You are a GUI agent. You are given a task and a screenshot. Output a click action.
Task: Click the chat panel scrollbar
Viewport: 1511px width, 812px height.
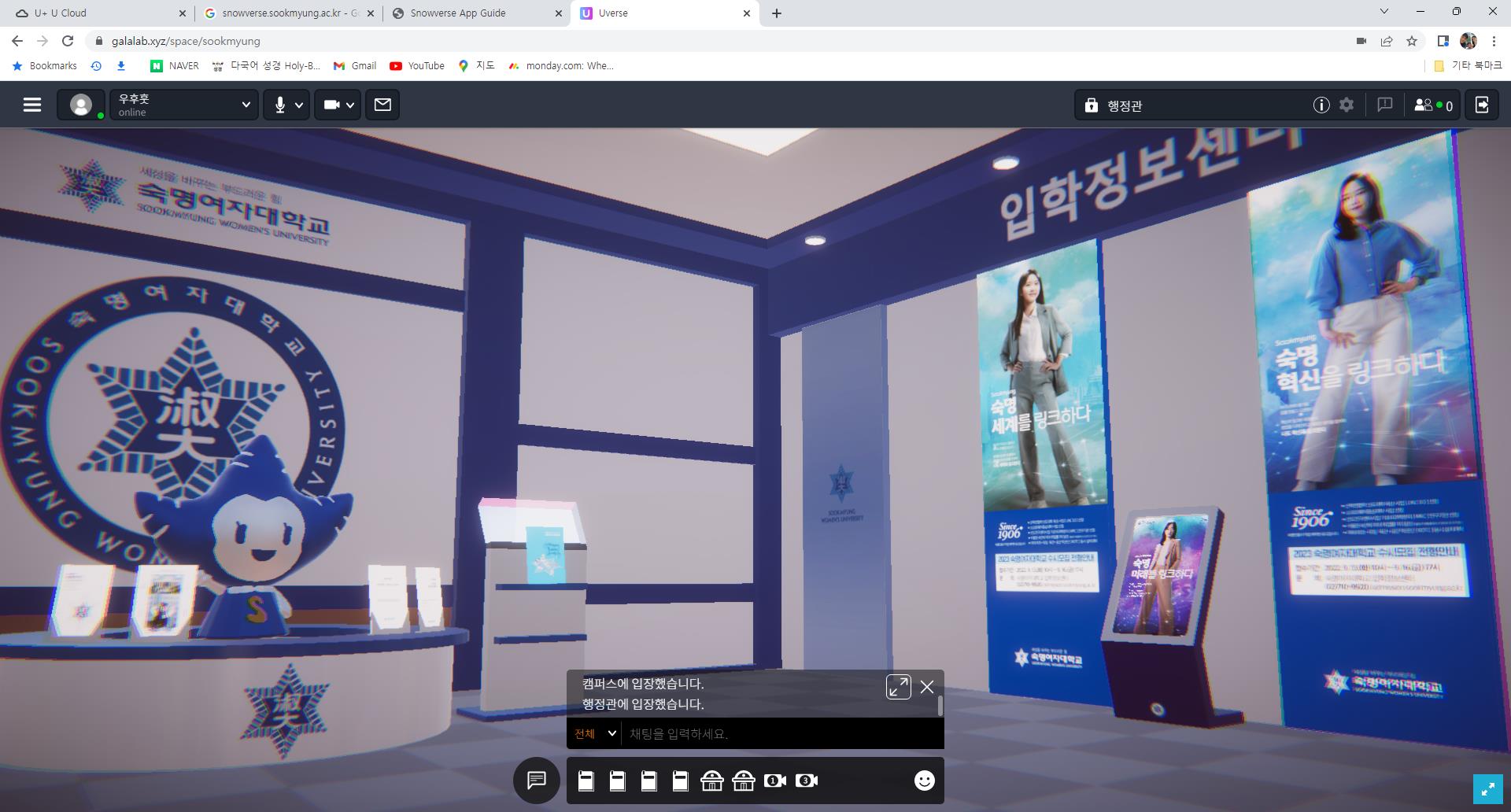940,705
